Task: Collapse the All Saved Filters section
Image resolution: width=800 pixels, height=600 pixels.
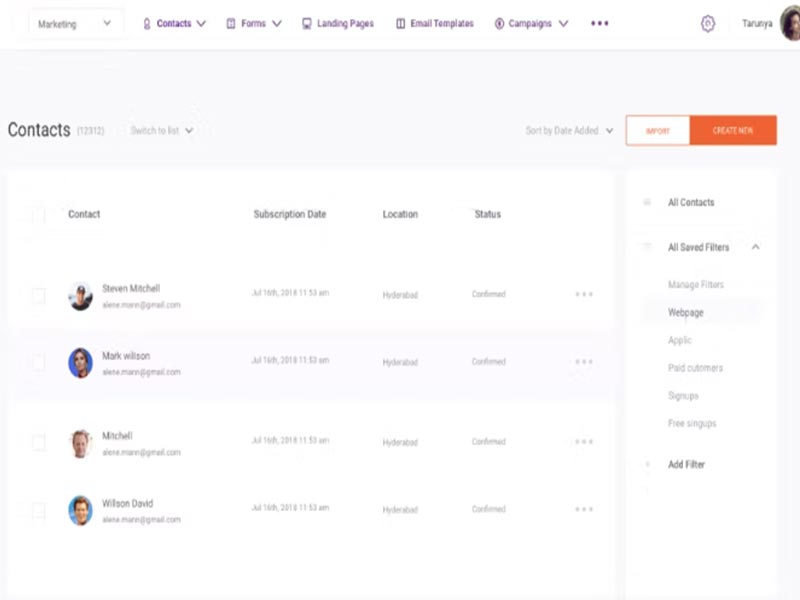Action: coord(755,247)
